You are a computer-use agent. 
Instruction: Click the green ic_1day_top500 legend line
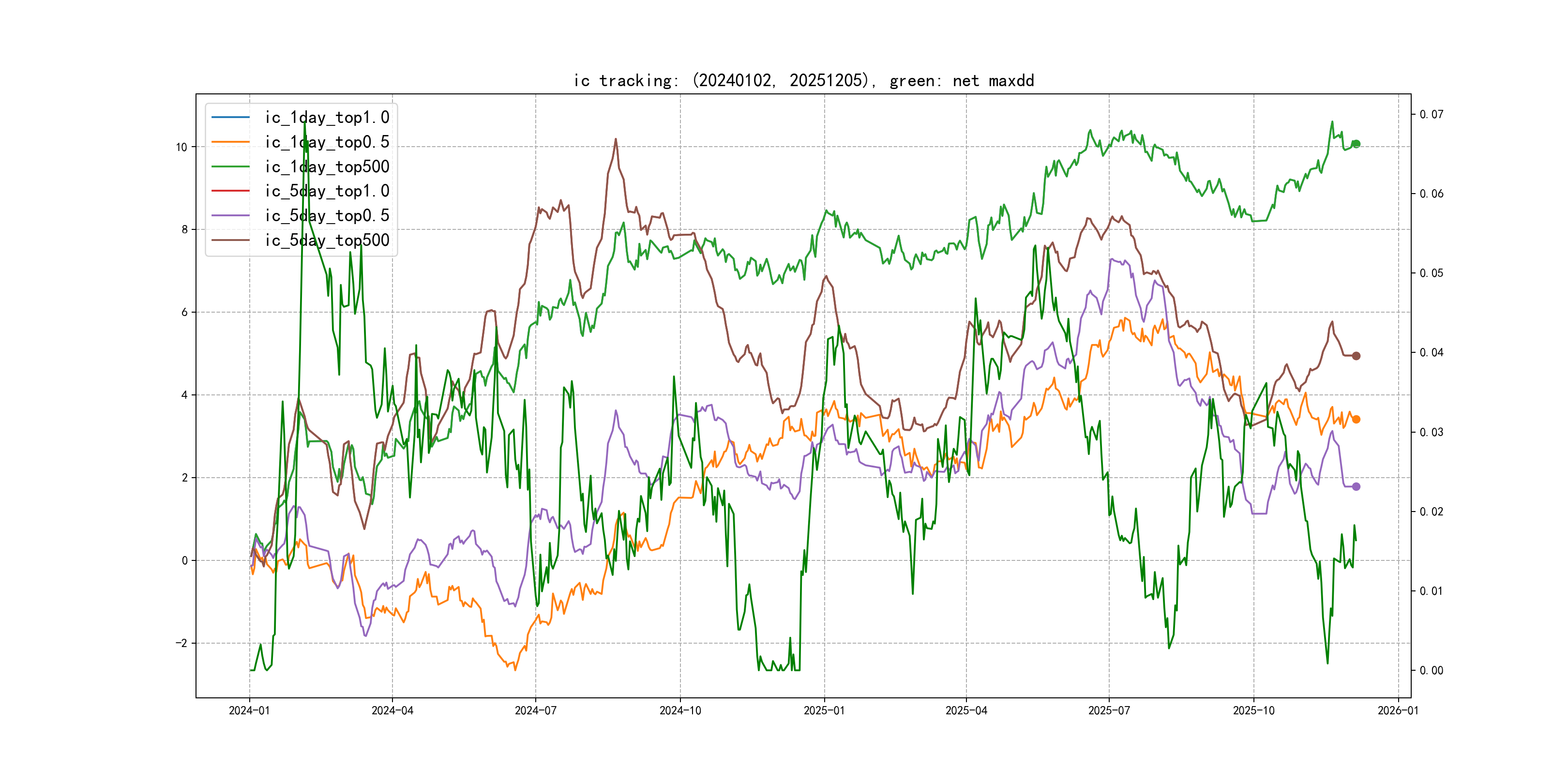point(230,166)
